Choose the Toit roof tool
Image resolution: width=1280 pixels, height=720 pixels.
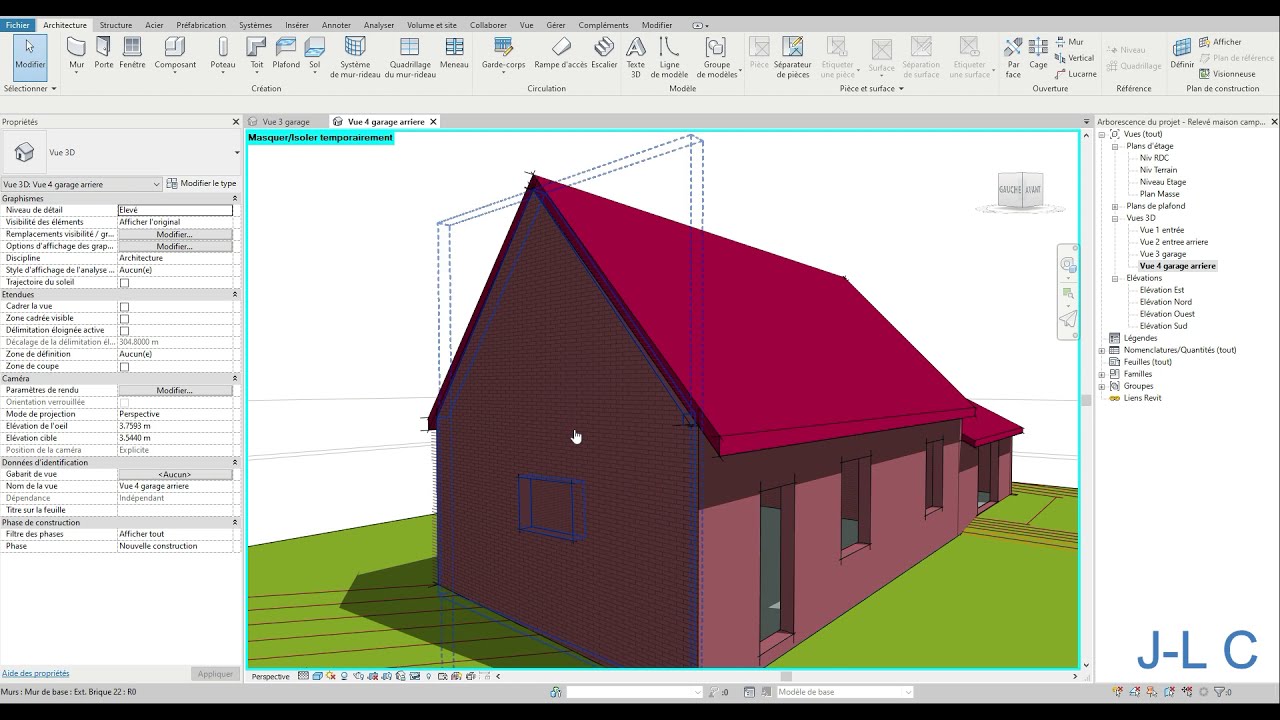click(257, 54)
